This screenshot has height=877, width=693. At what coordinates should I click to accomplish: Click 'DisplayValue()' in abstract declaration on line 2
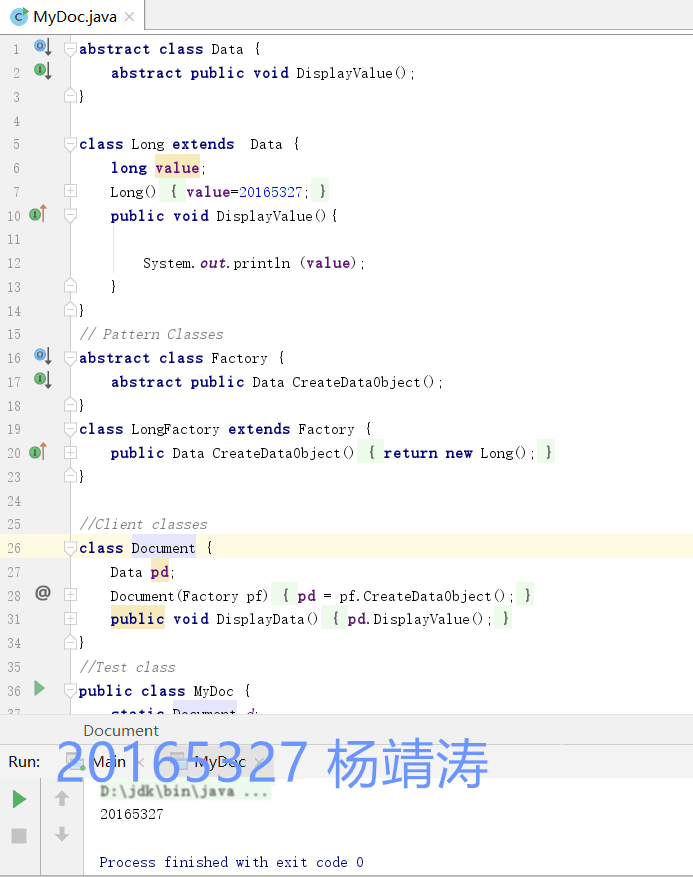pyautogui.click(x=351, y=73)
